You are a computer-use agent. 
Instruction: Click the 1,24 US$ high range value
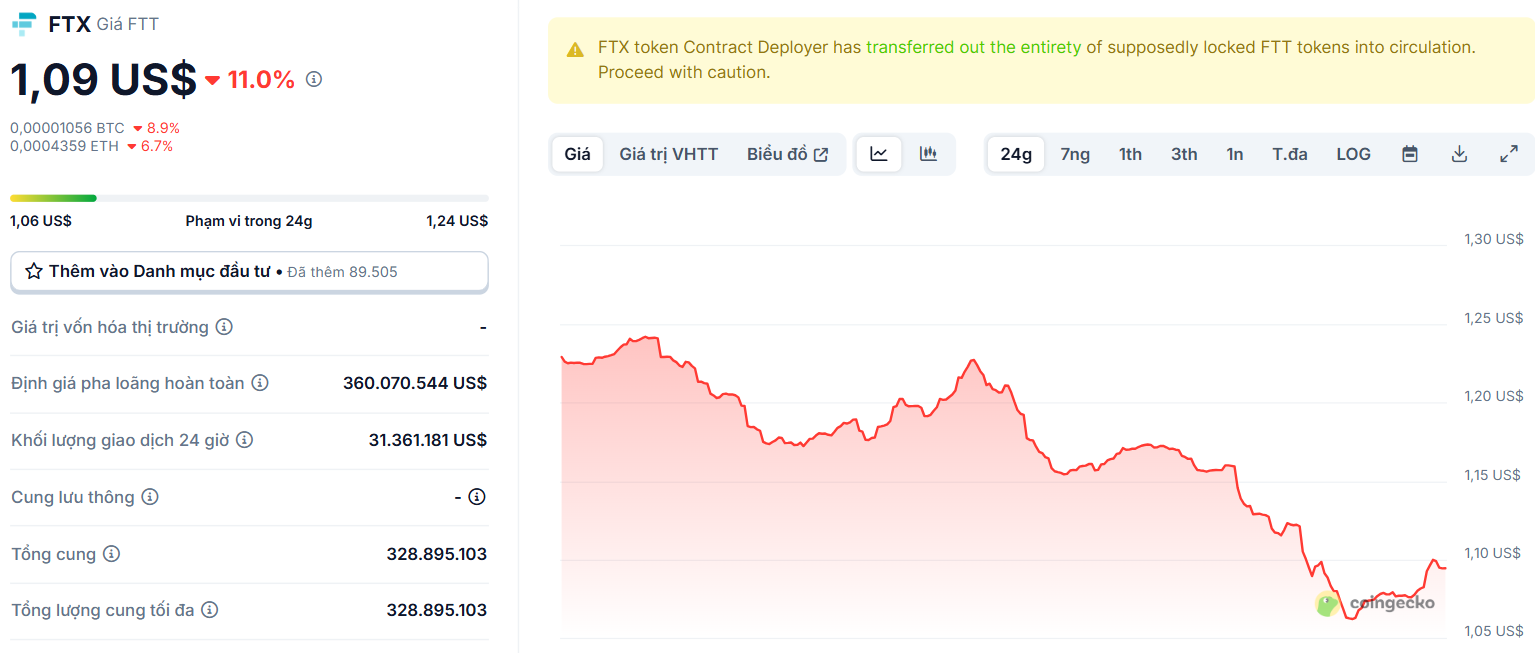click(x=457, y=221)
